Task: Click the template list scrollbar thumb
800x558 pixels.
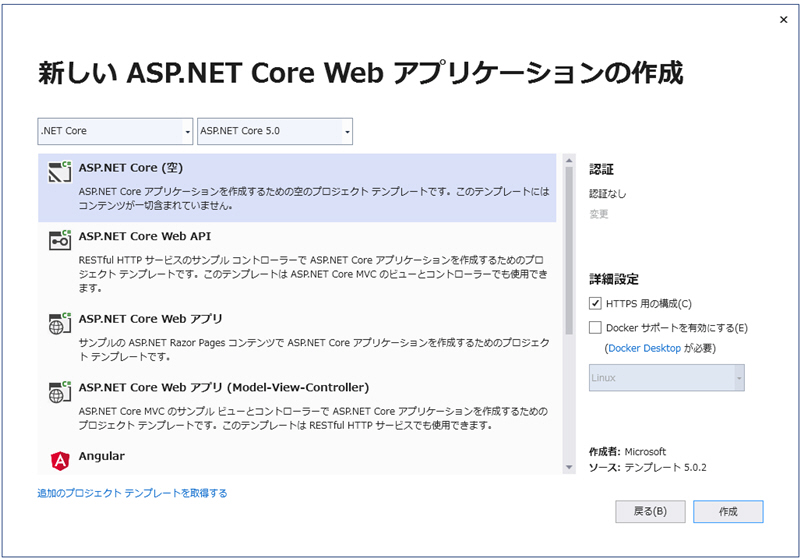Action: [x=569, y=251]
